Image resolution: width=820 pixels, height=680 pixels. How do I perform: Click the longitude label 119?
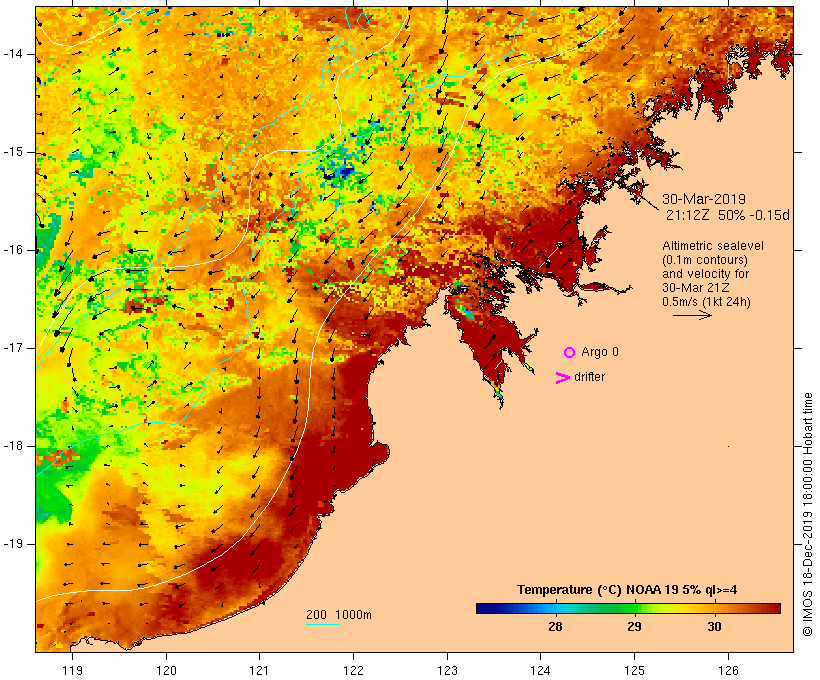[x=72, y=670]
